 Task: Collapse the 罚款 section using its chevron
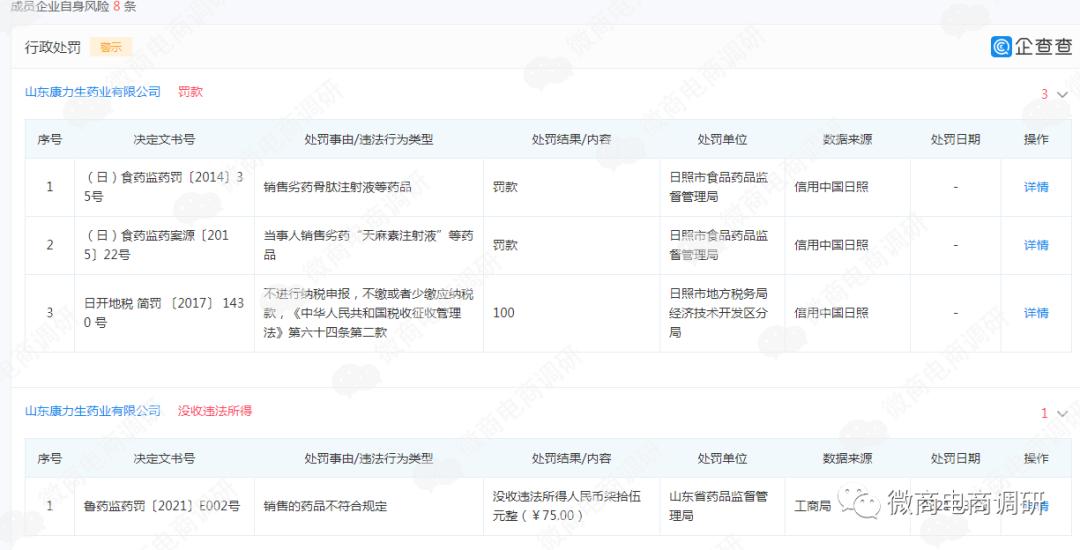(x=1061, y=94)
